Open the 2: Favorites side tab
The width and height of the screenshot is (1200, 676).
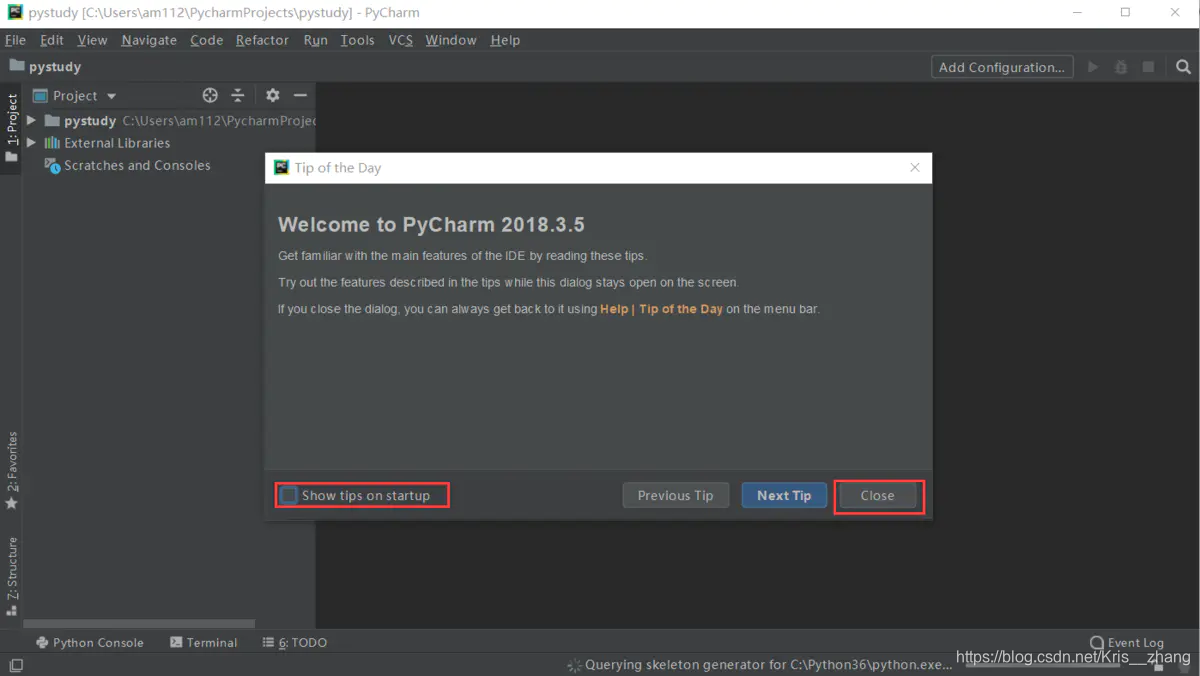(12, 470)
